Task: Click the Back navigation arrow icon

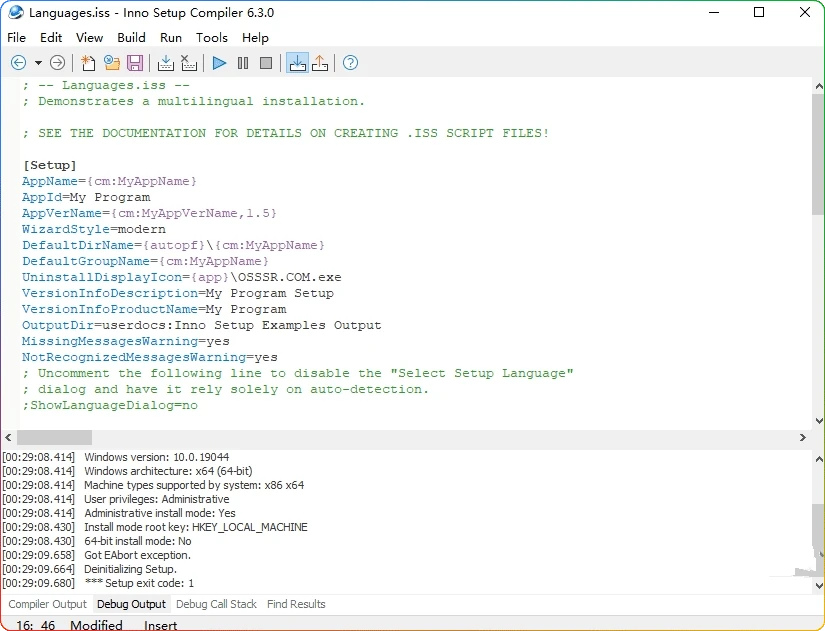Action: click(x=18, y=63)
